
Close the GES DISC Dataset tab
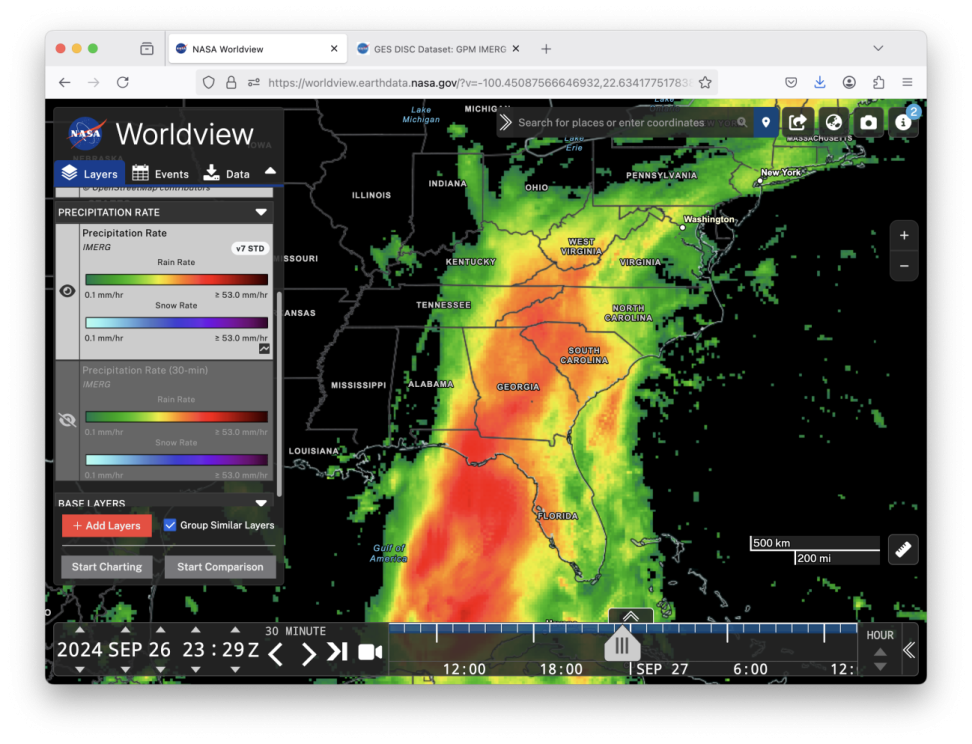516,48
